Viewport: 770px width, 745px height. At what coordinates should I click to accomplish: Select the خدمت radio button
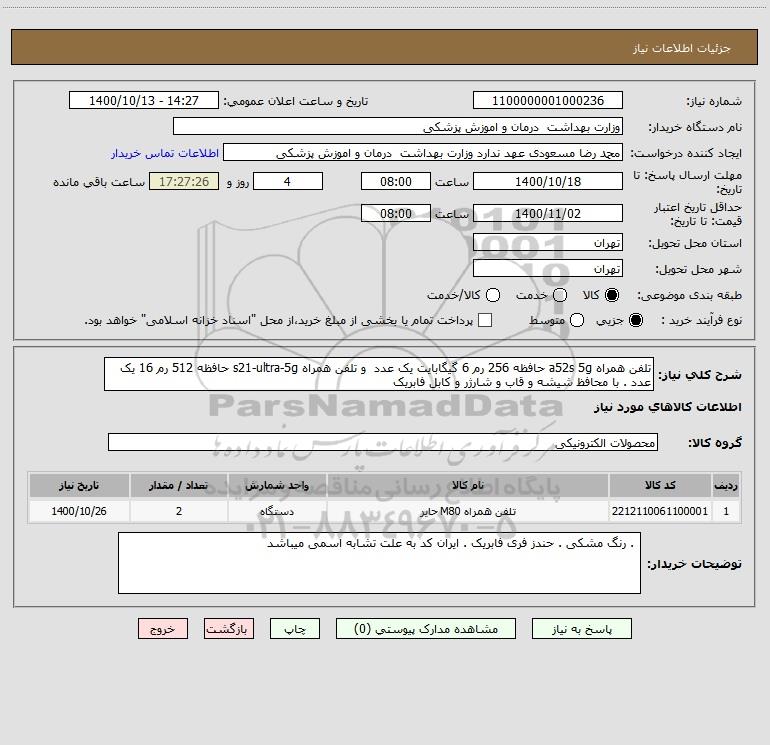point(560,295)
